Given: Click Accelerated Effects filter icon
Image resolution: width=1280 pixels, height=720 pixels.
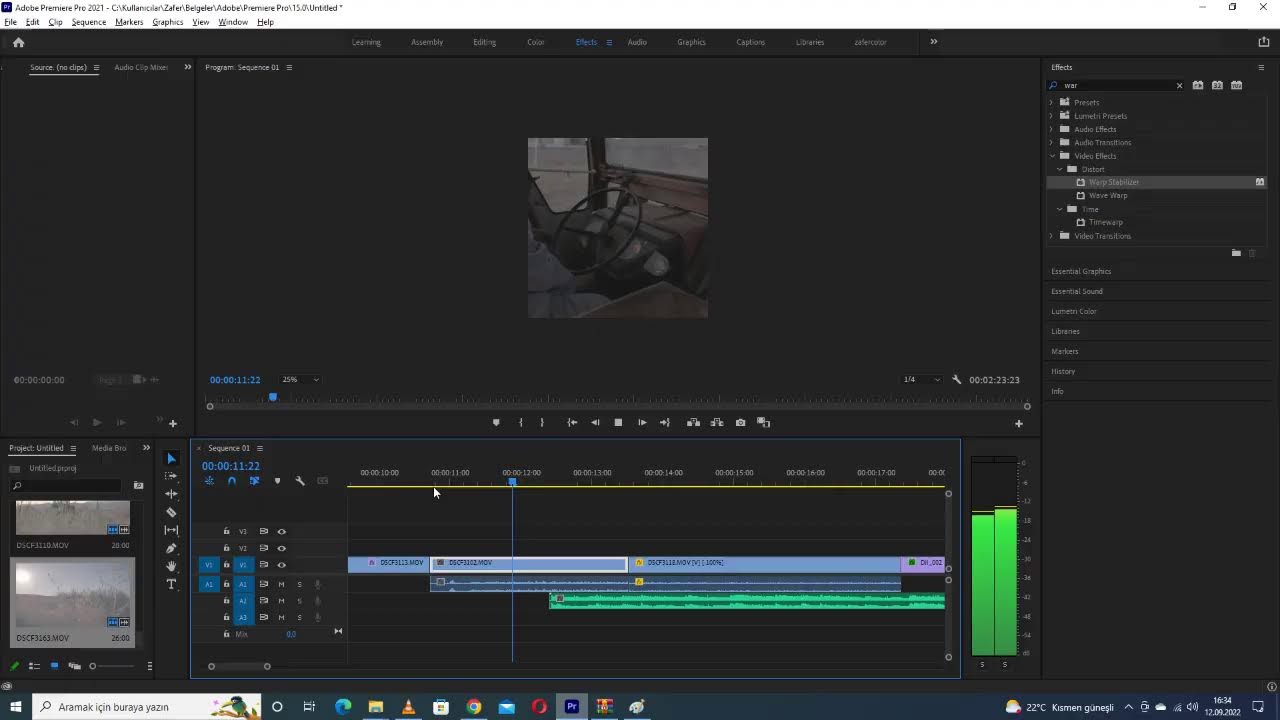Looking at the screenshot, I should point(1198,85).
